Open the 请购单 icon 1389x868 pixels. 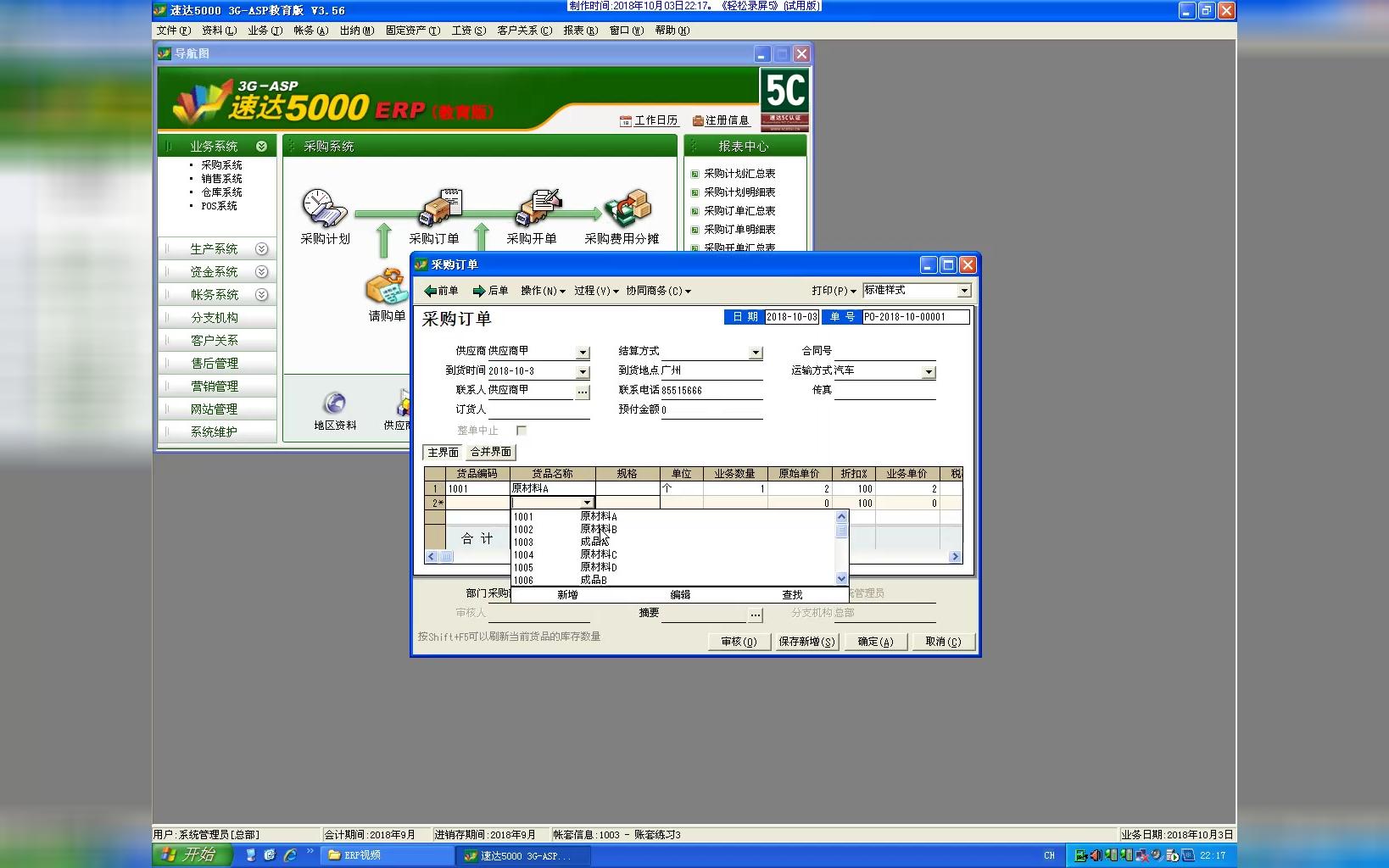click(x=387, y=287)
